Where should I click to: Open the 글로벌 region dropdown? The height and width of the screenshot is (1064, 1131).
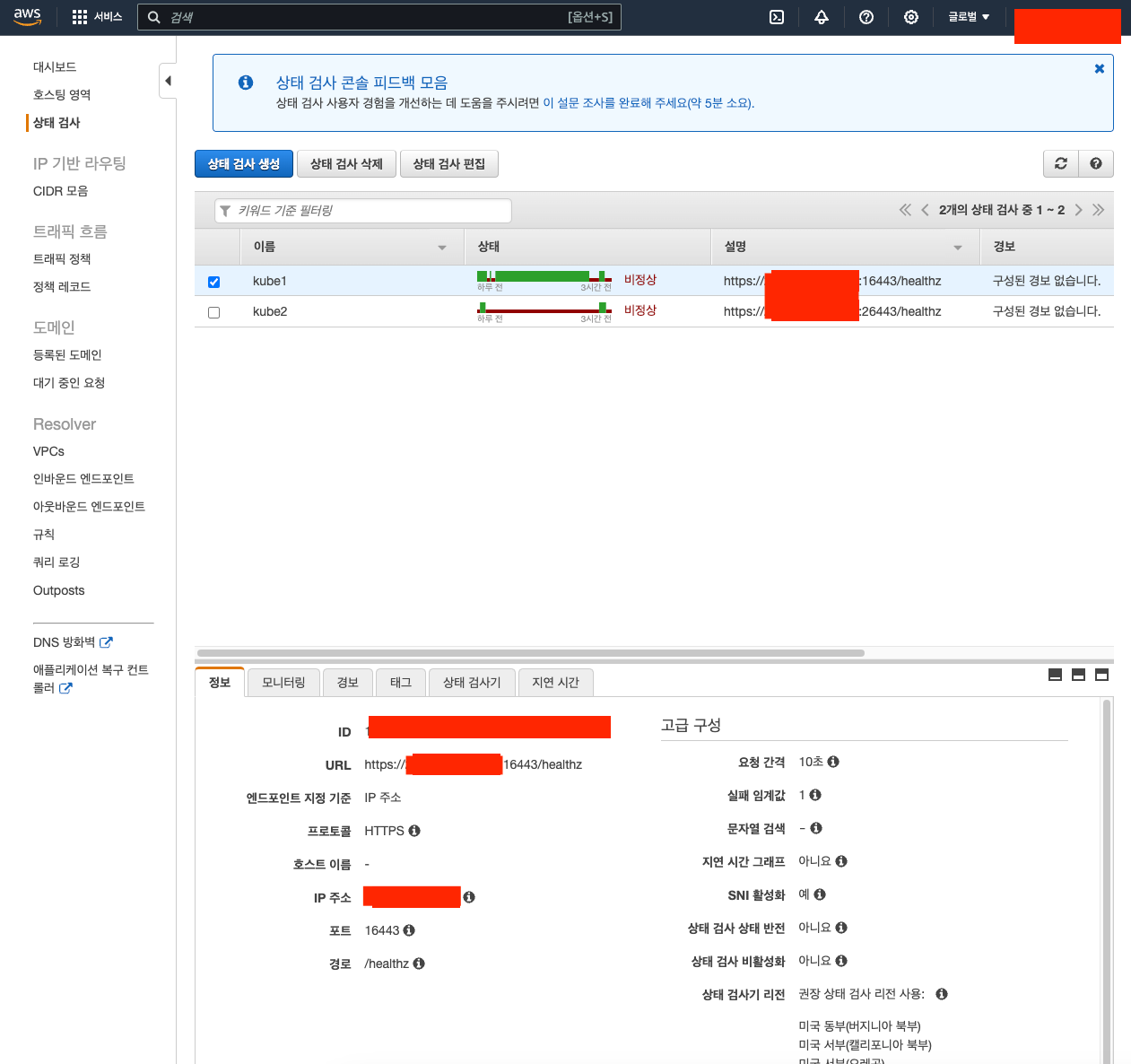tap(969, 17)
